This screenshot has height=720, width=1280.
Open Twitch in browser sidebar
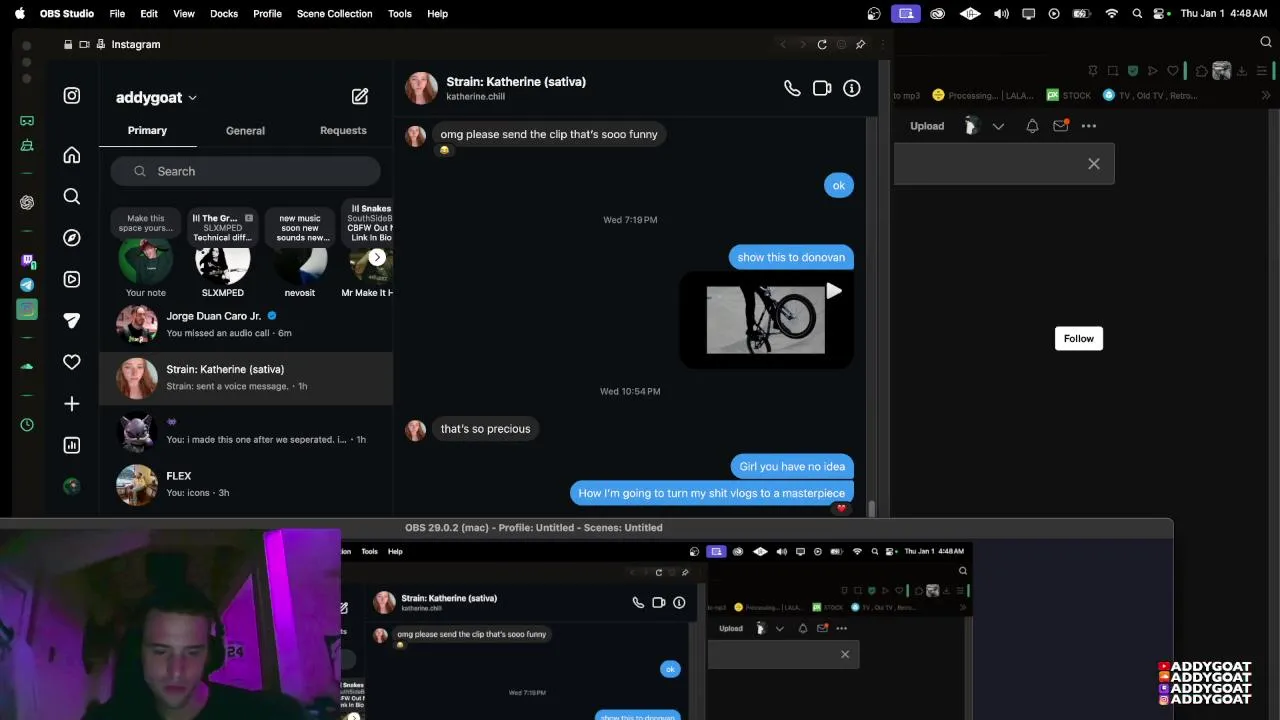(27, 261)
